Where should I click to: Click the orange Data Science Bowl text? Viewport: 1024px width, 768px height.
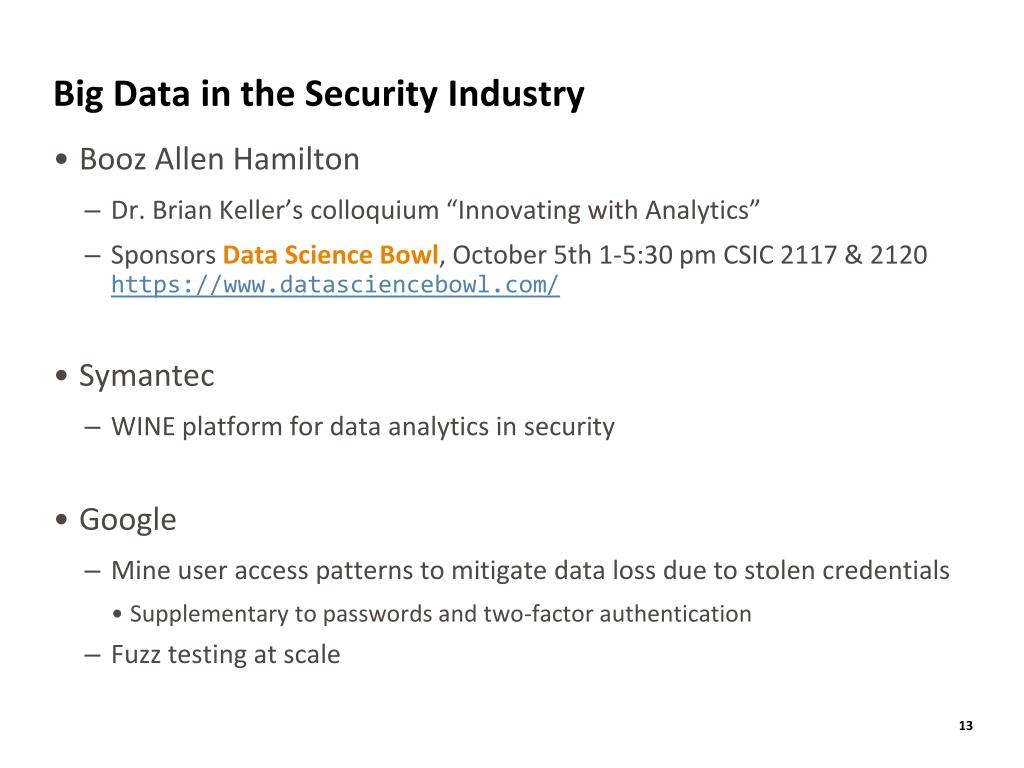[330, 255]
